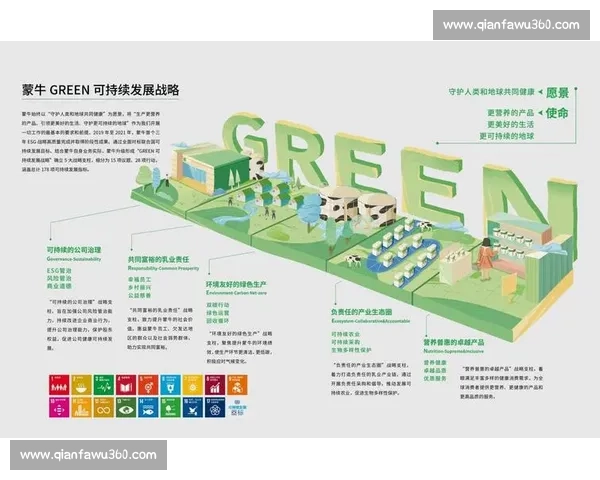The image size is (600, 480).
Task: Select the SDG 4 Quality Education book icon
Action: point(126,384)
